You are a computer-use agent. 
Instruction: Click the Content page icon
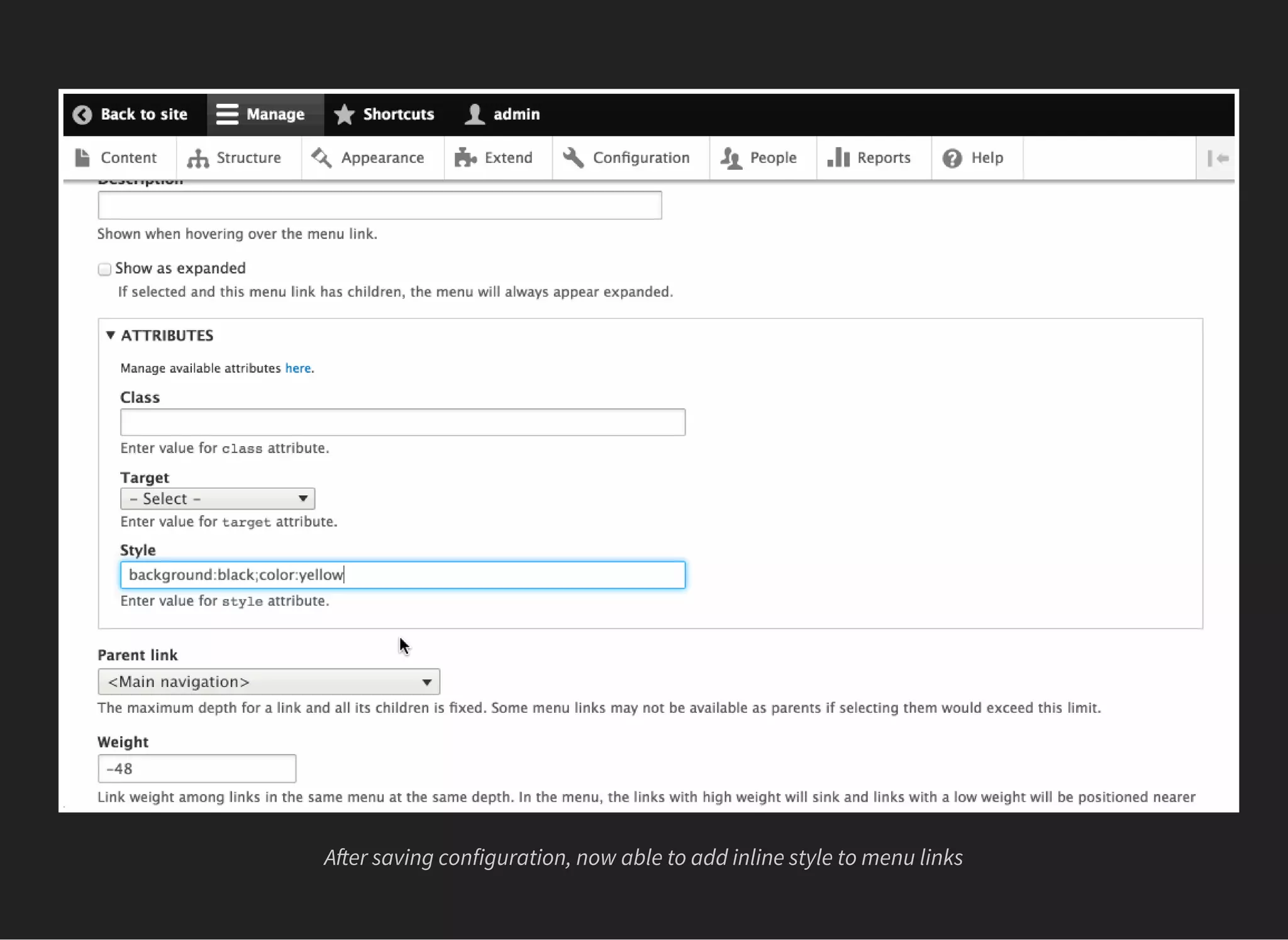(x=82, y=158)
